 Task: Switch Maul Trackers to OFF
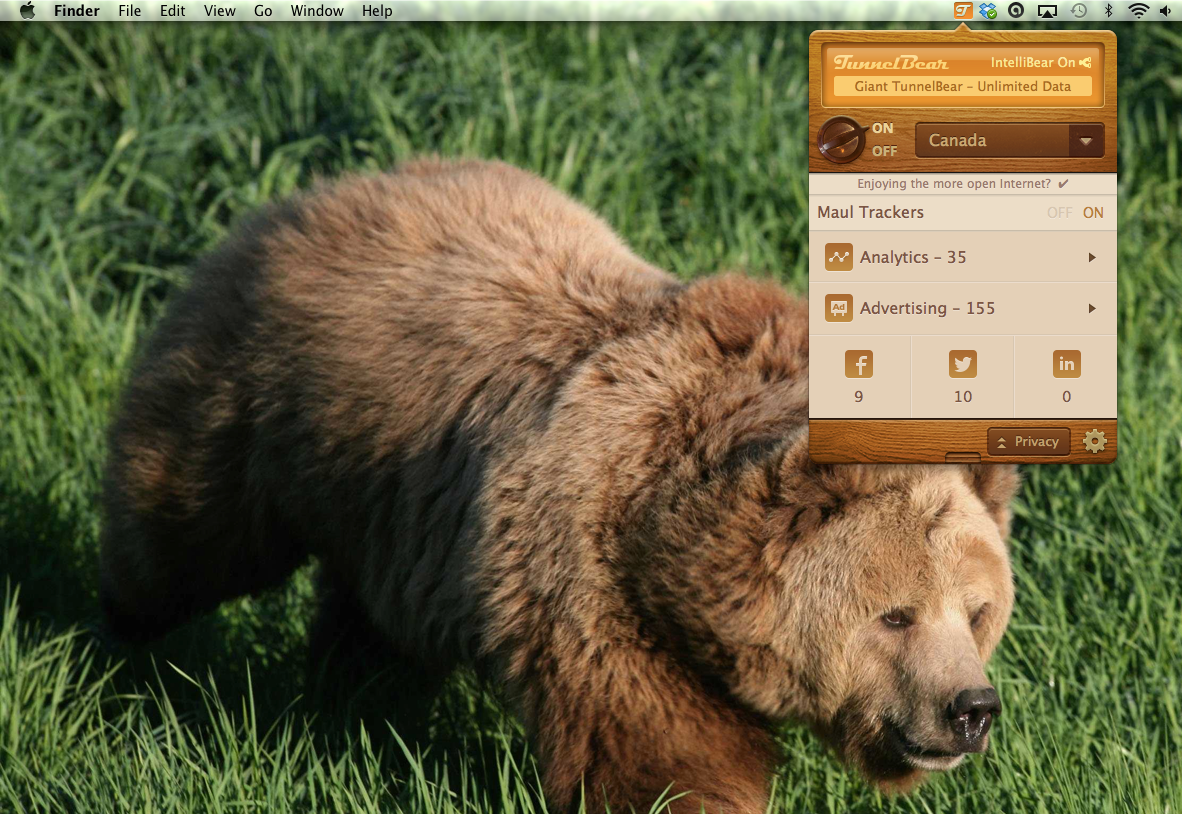(x=1059, y=213)
